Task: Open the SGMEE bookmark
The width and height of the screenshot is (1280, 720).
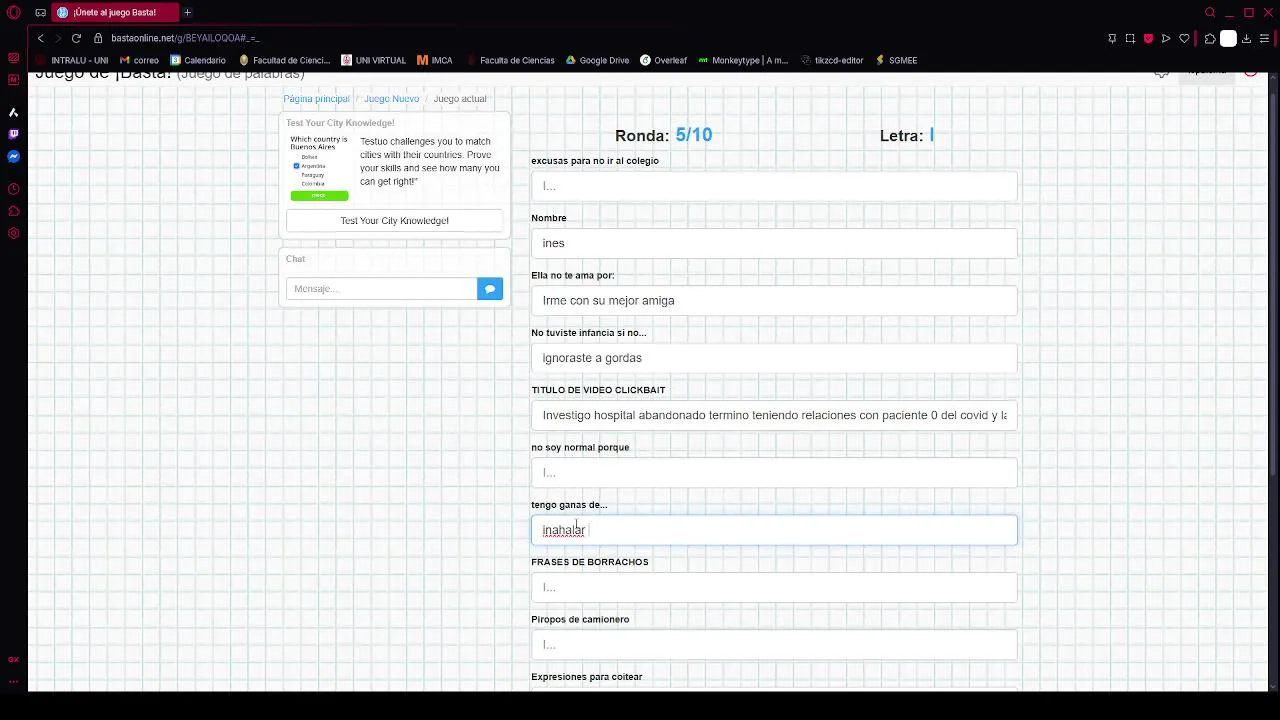Action: [896, 60]
